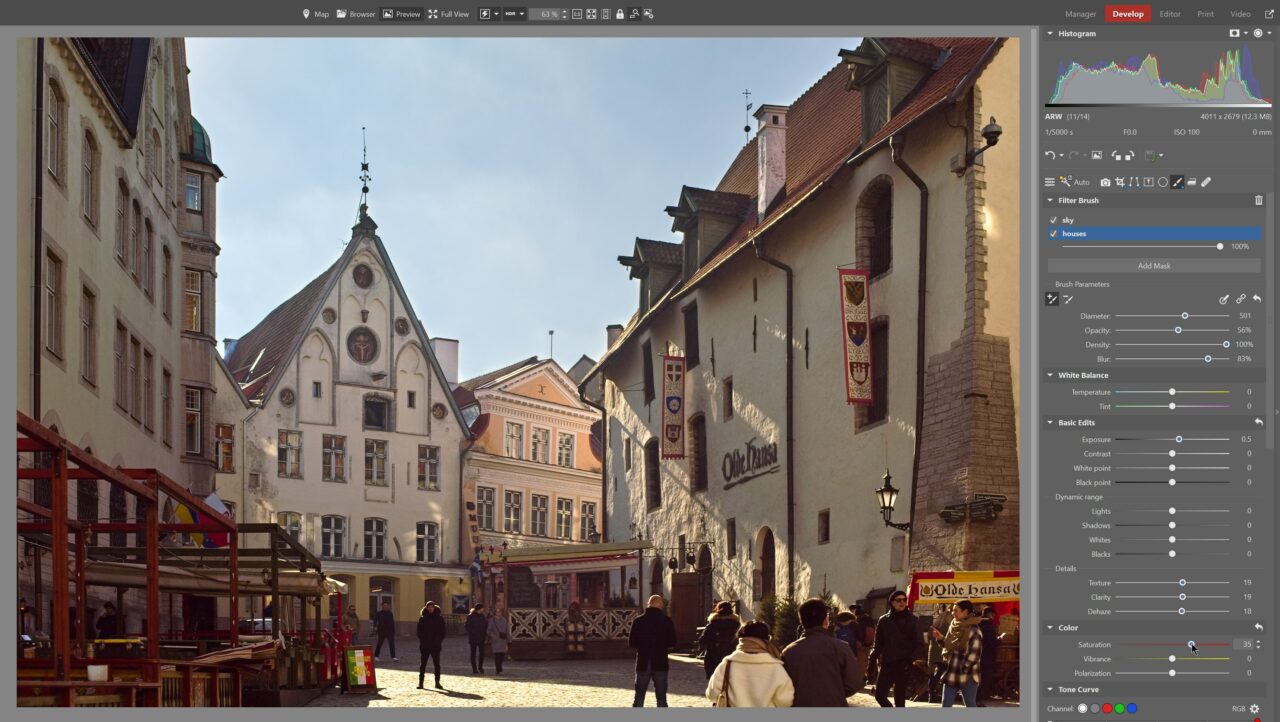Show the original image icon
This screenshot has width=1280, height=722.
coord(1096,155)
